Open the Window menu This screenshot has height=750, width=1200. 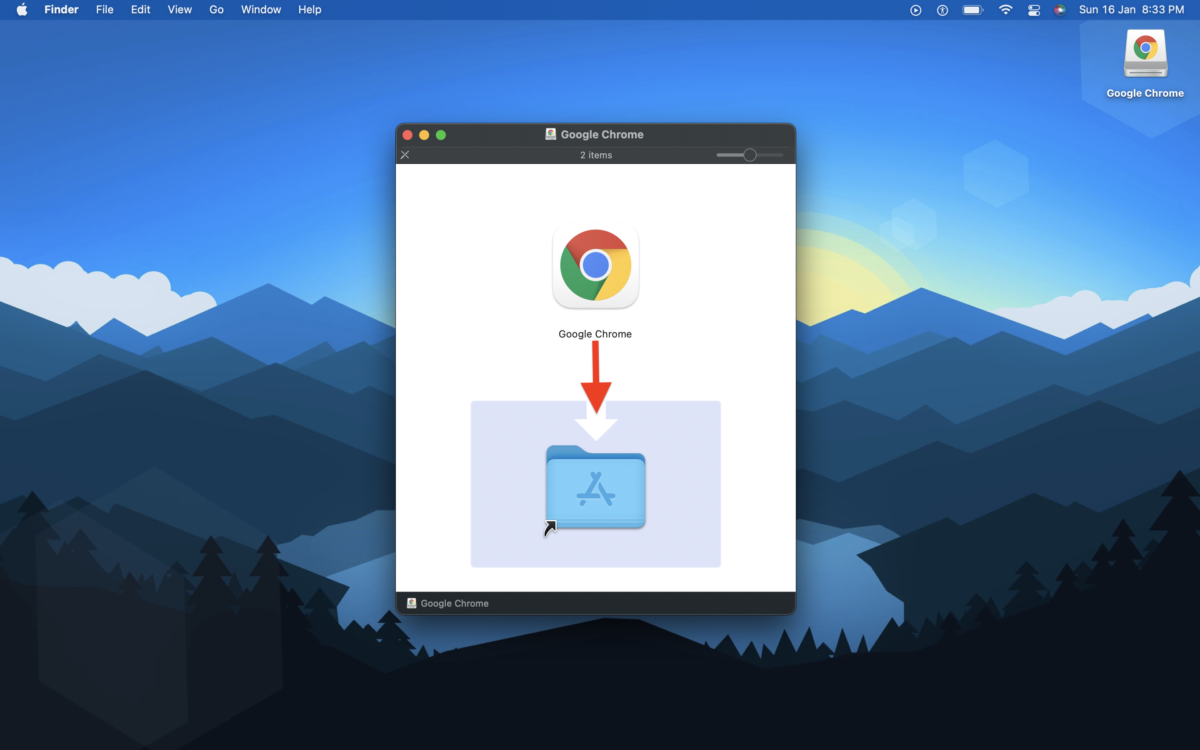pos(260,10)
